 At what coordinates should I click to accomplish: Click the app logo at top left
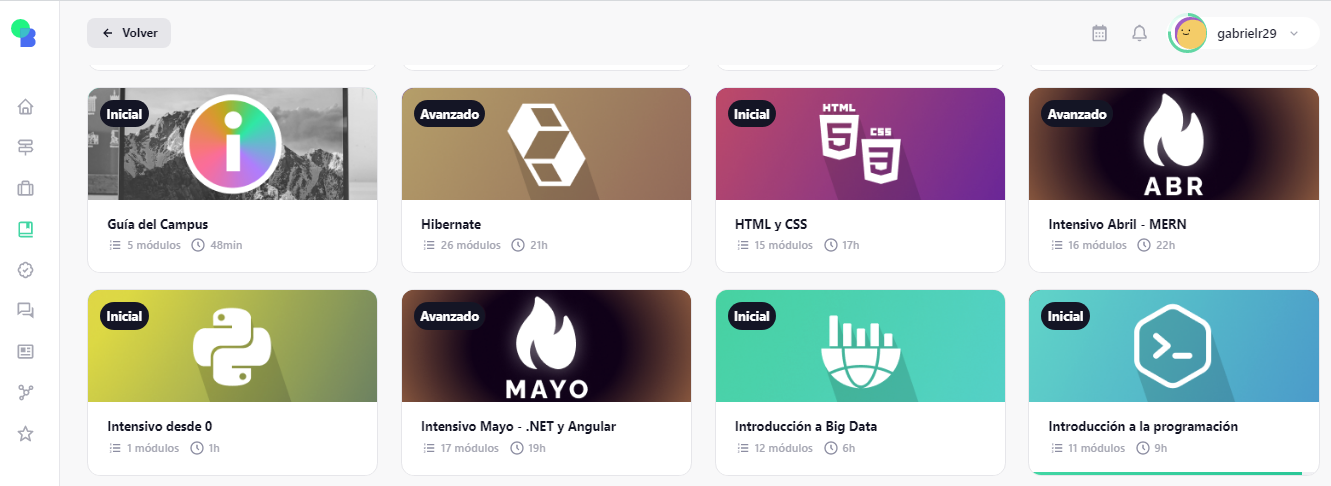[23, 33]
